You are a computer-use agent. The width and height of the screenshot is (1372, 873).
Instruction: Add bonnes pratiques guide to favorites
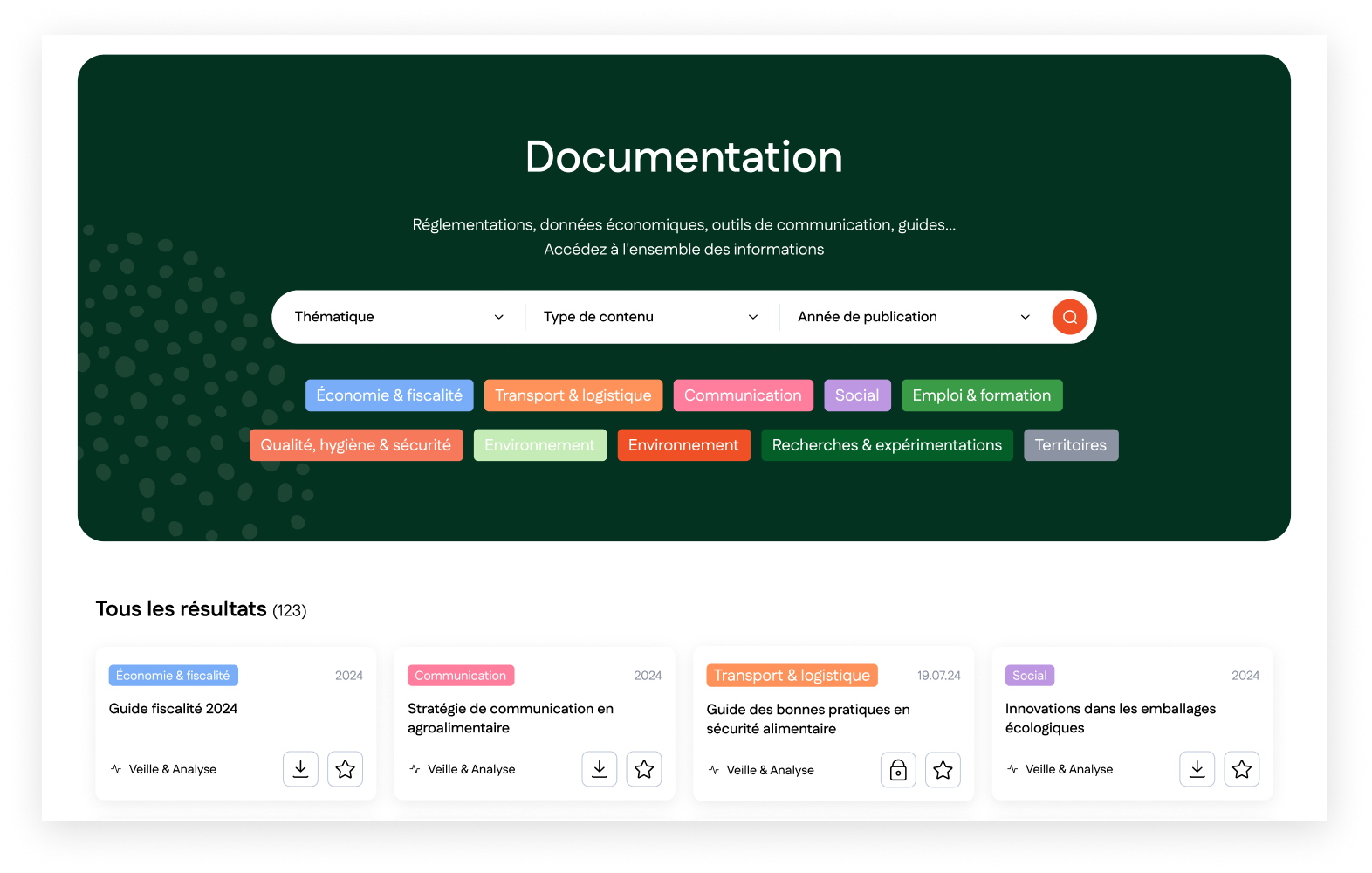click(943, 770)
